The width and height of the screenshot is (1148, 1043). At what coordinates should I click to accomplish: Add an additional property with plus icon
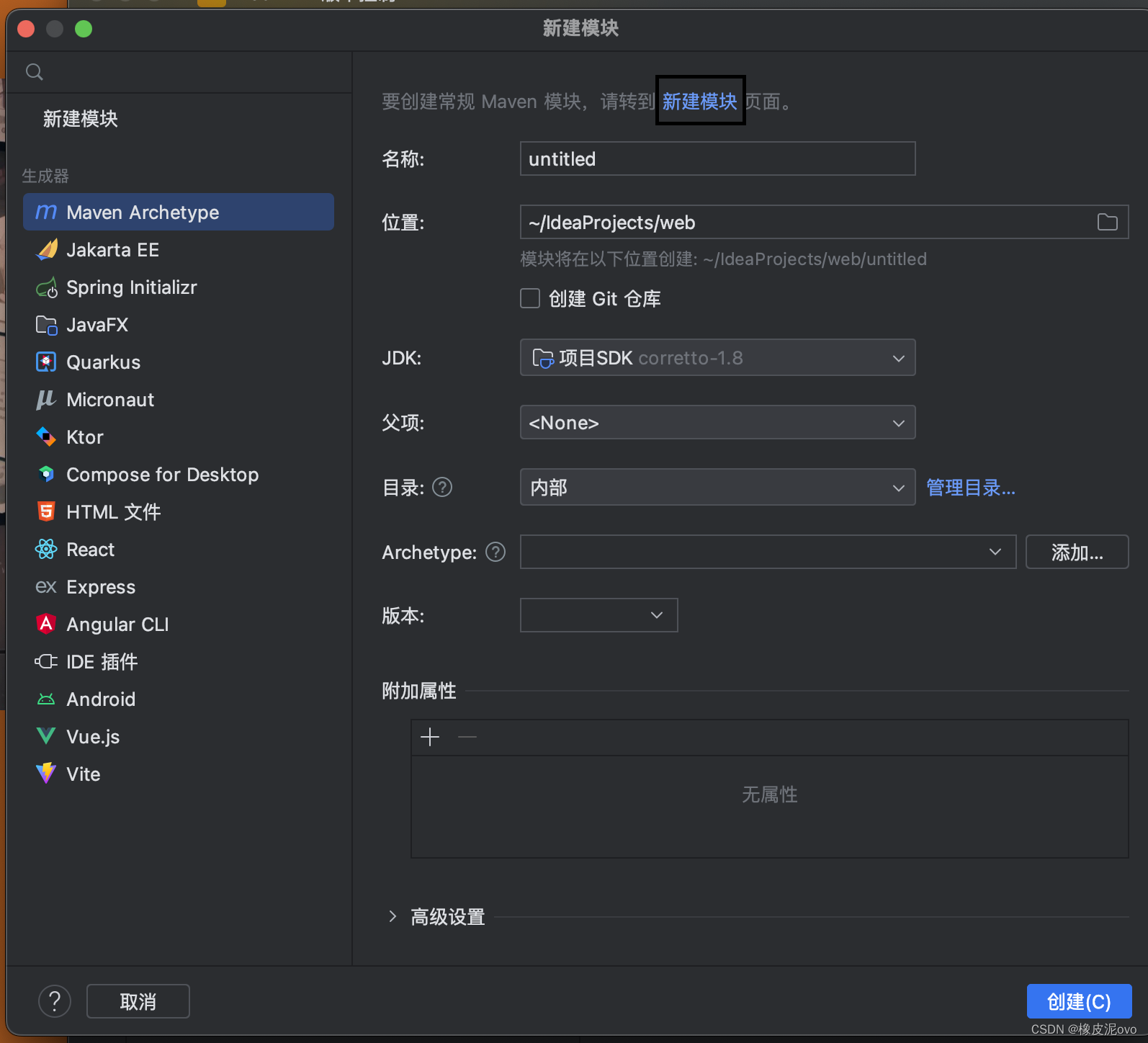point(430,737)
